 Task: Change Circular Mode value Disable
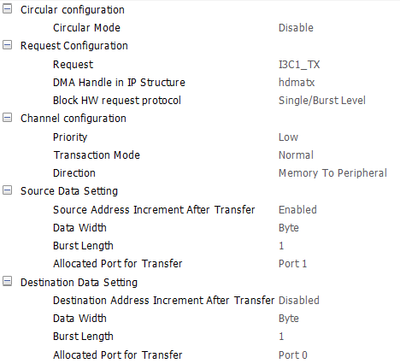(x=296, y=28)
